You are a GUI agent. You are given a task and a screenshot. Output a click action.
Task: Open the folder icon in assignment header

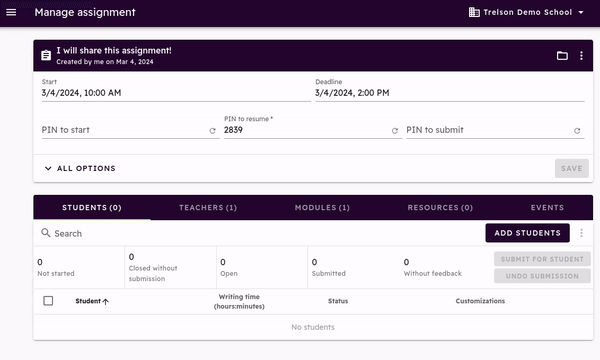(562, 56)
